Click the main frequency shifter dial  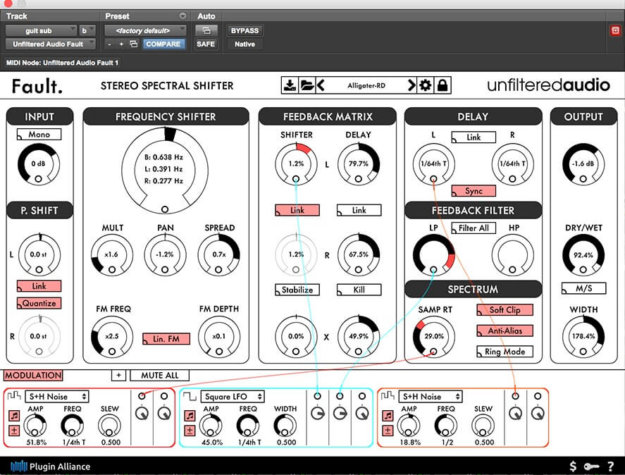[x=165, y=171]
